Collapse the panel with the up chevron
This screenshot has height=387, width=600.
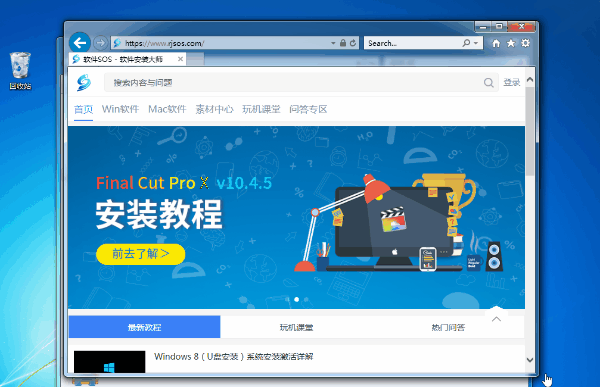pyautogui.click(x=496, y=319)
